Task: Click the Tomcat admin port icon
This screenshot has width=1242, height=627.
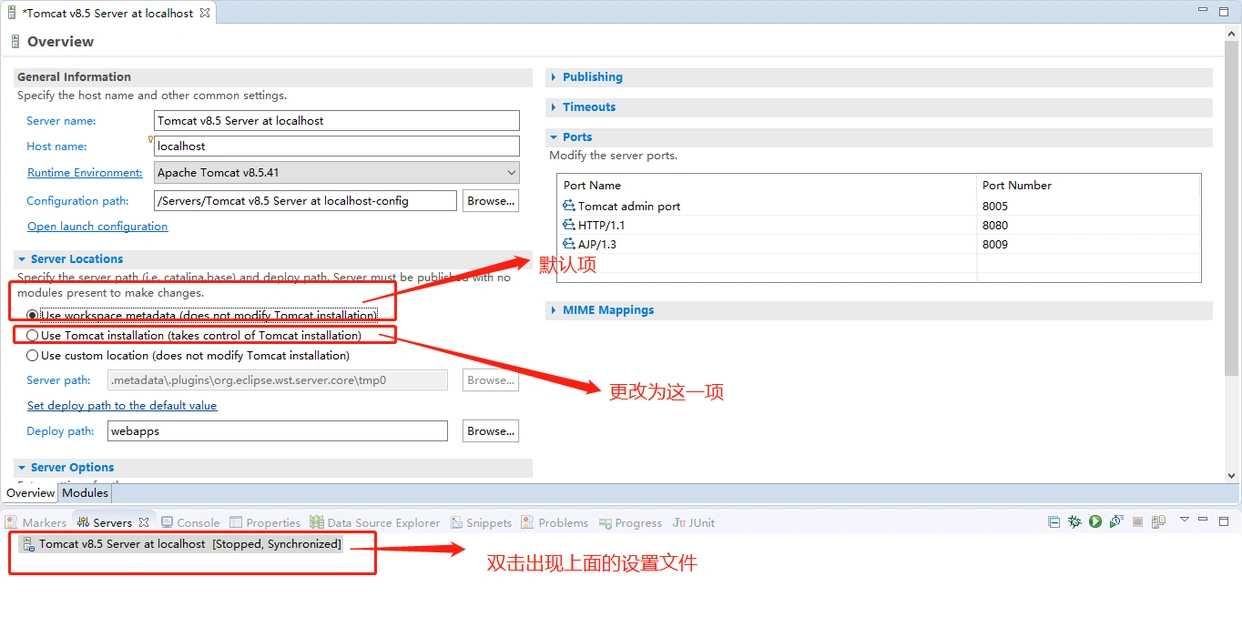Action: click(569, 206)
